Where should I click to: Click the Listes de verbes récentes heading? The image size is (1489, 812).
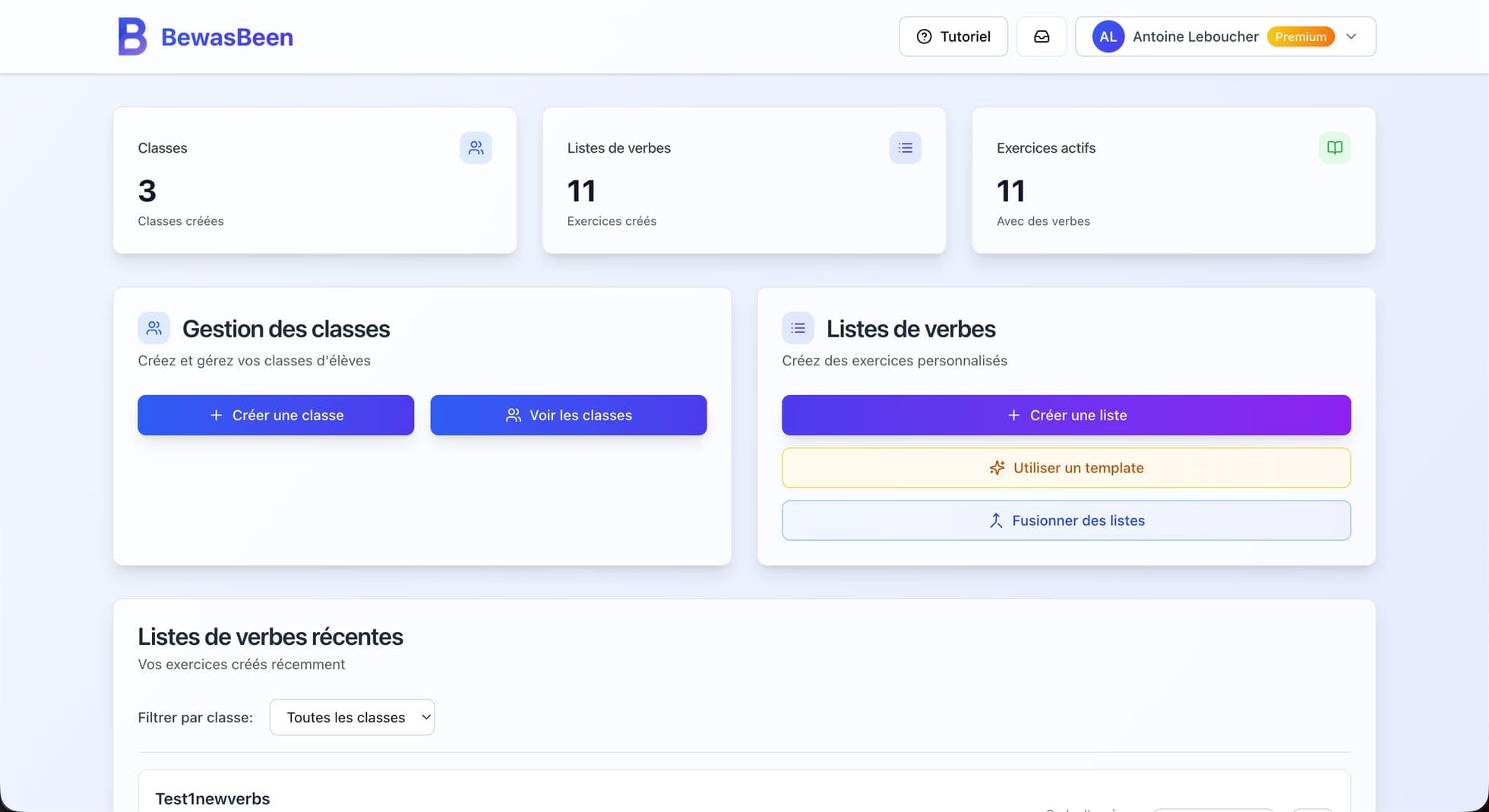tap(270, 637)
